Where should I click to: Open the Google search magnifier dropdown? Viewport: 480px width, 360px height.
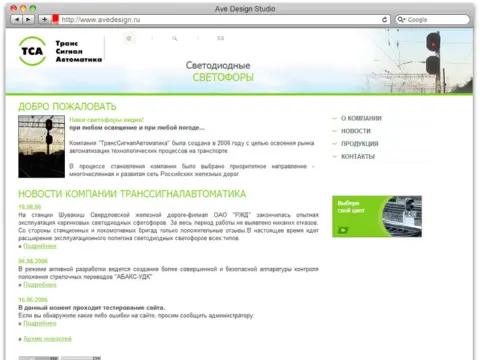coord(401,20)
